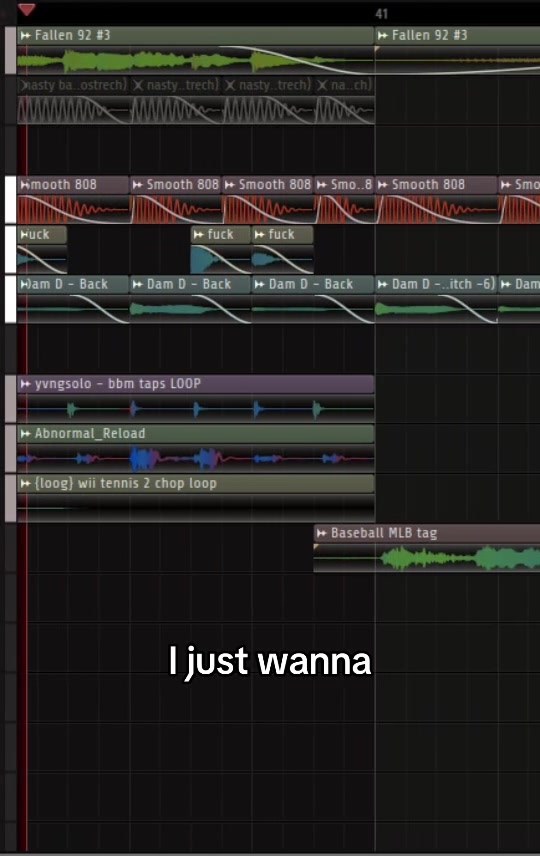This screenshot has height=856, width=540.
Task: Select the Dam D -..itch -6) clip title
Action: point(443,284)
